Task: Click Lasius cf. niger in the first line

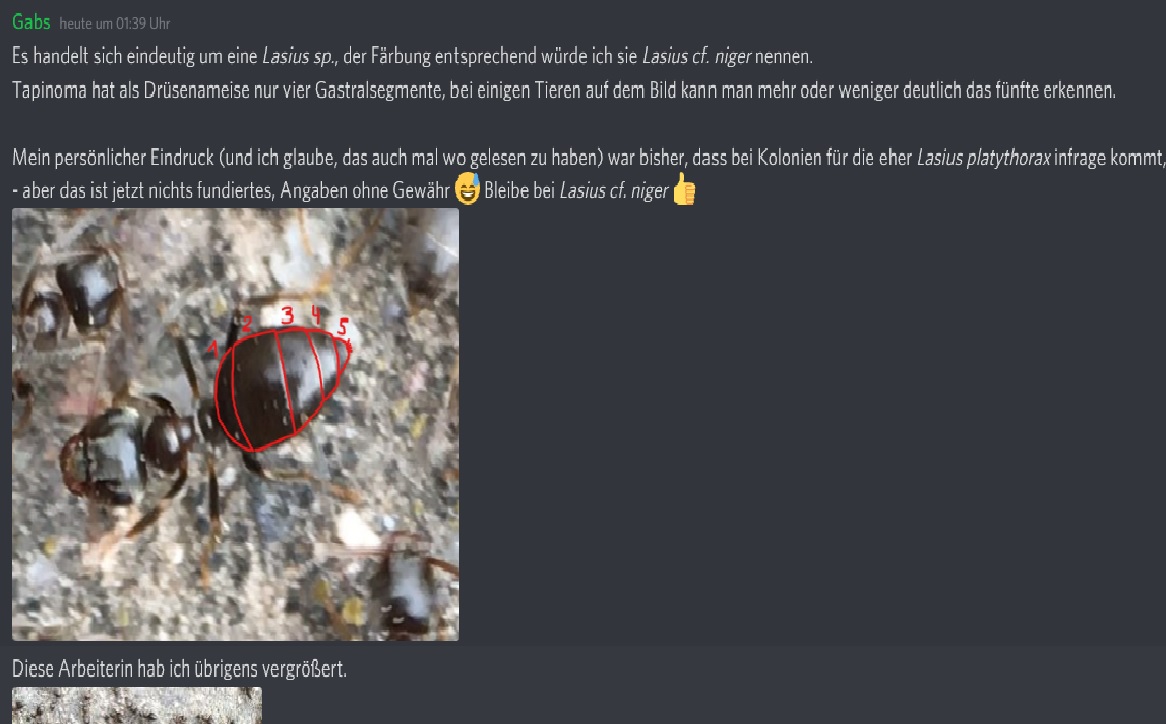Action: coord(696,56)
